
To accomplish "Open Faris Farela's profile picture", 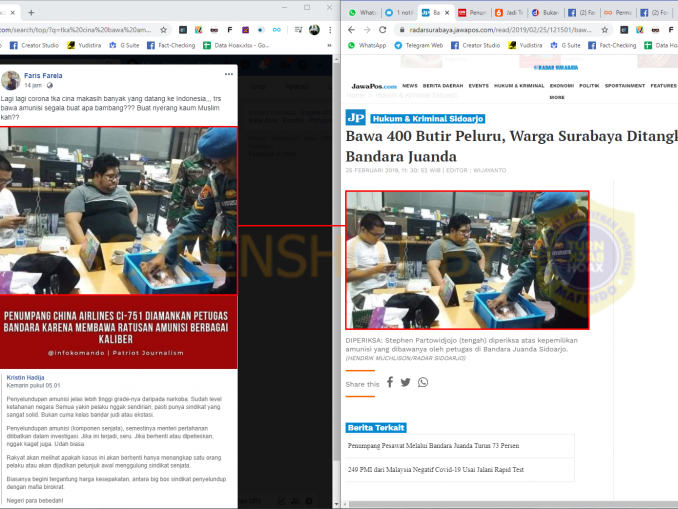I will pyautogui.click(x=11, y=80).
